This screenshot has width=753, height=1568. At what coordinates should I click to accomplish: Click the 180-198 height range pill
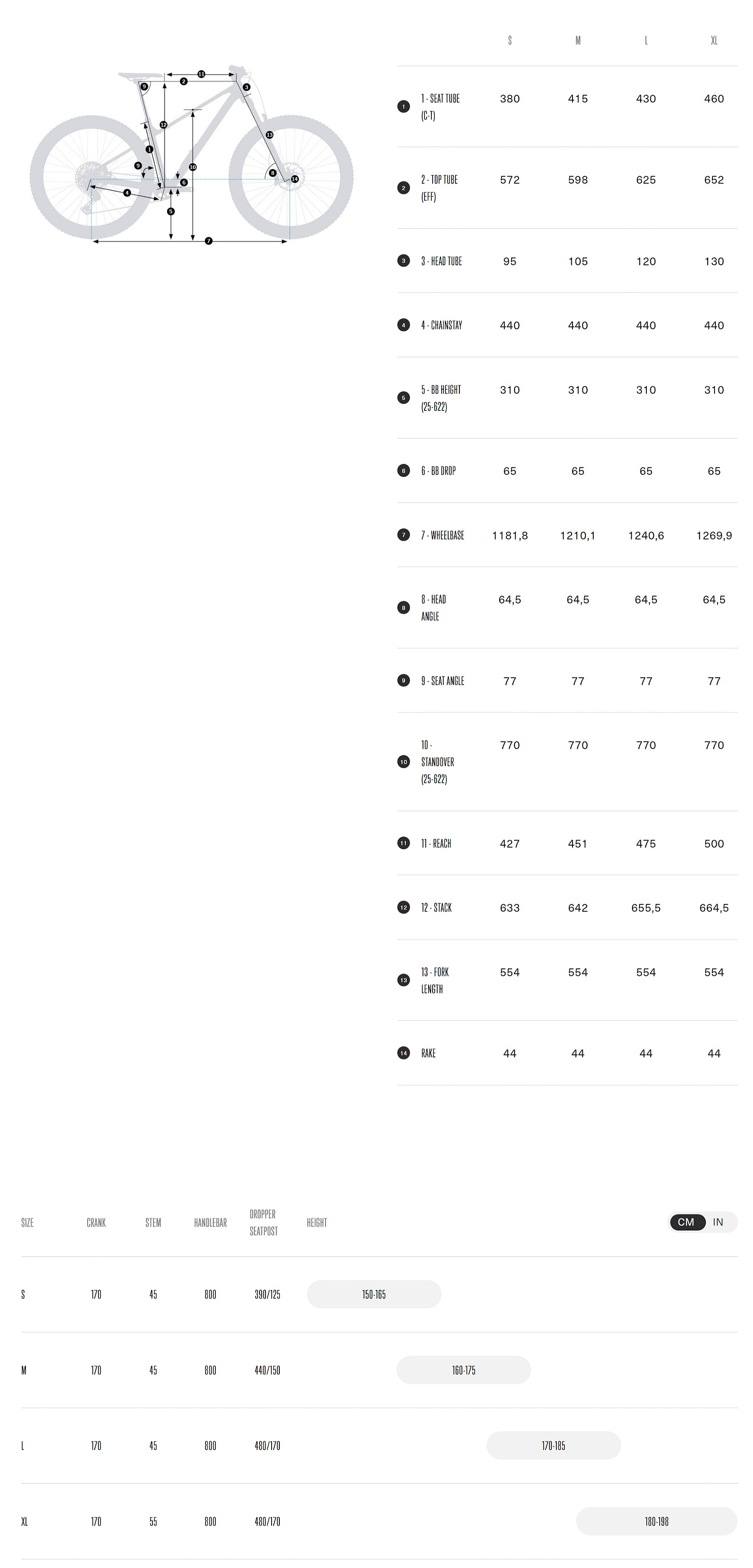click(x=657, y=1521)
